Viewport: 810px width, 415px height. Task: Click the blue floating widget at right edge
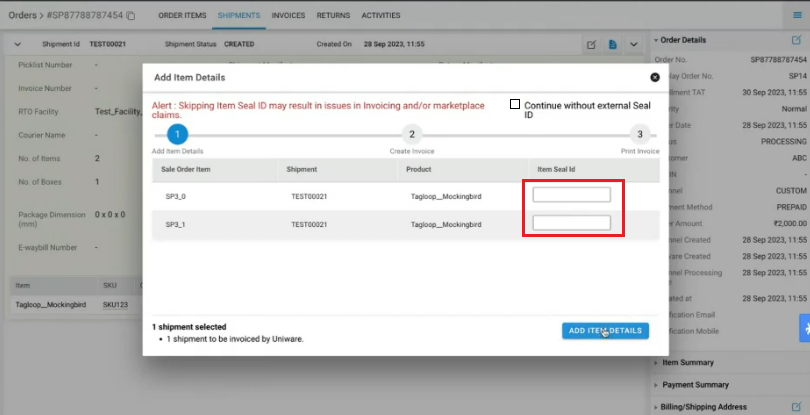pyautogui.click(x=805, y=328)
